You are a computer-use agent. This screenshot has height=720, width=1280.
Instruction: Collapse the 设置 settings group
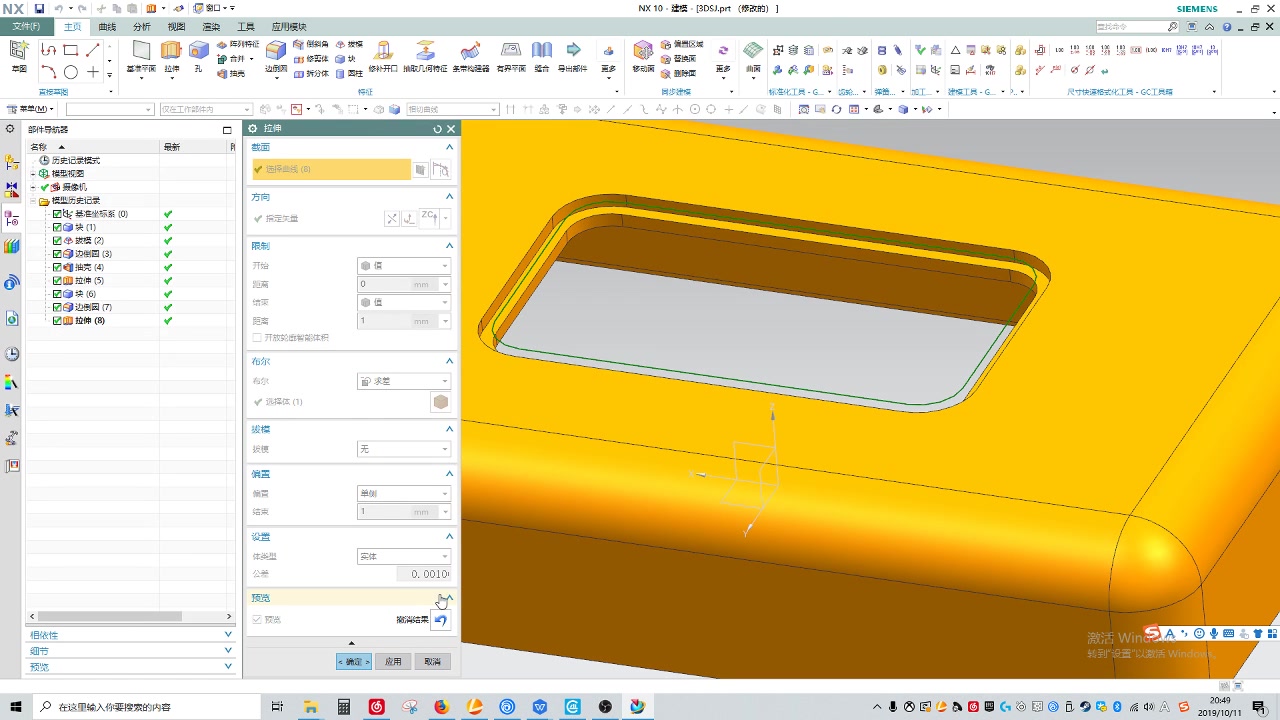click(449, 537)
